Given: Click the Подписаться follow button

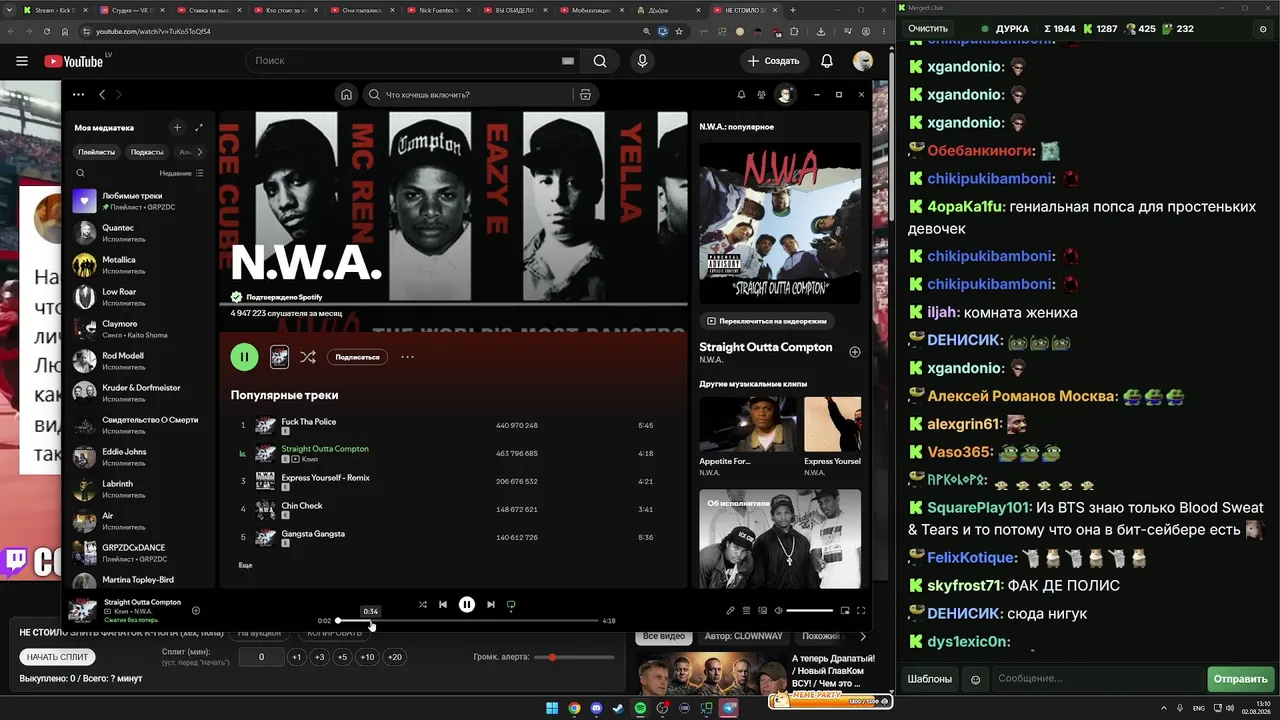Looking at the screenshot, I should click(x=357, y=357).
